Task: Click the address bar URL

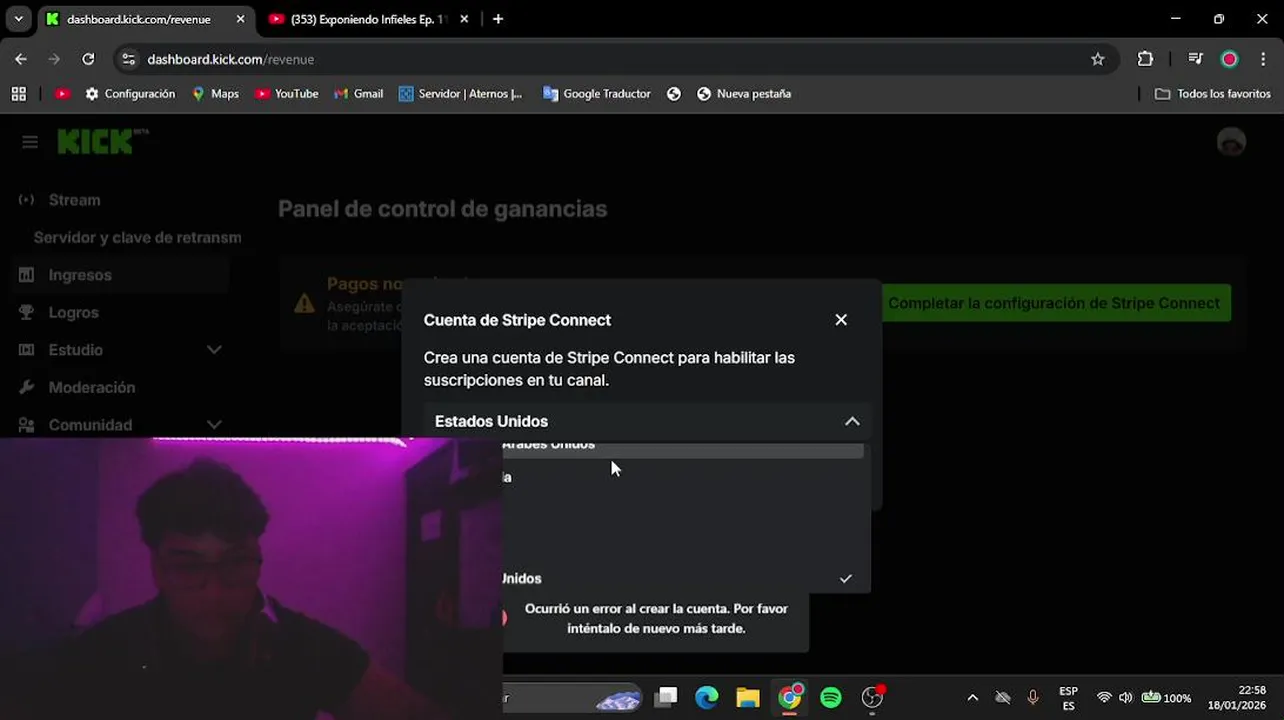Action: pos(231,59)
